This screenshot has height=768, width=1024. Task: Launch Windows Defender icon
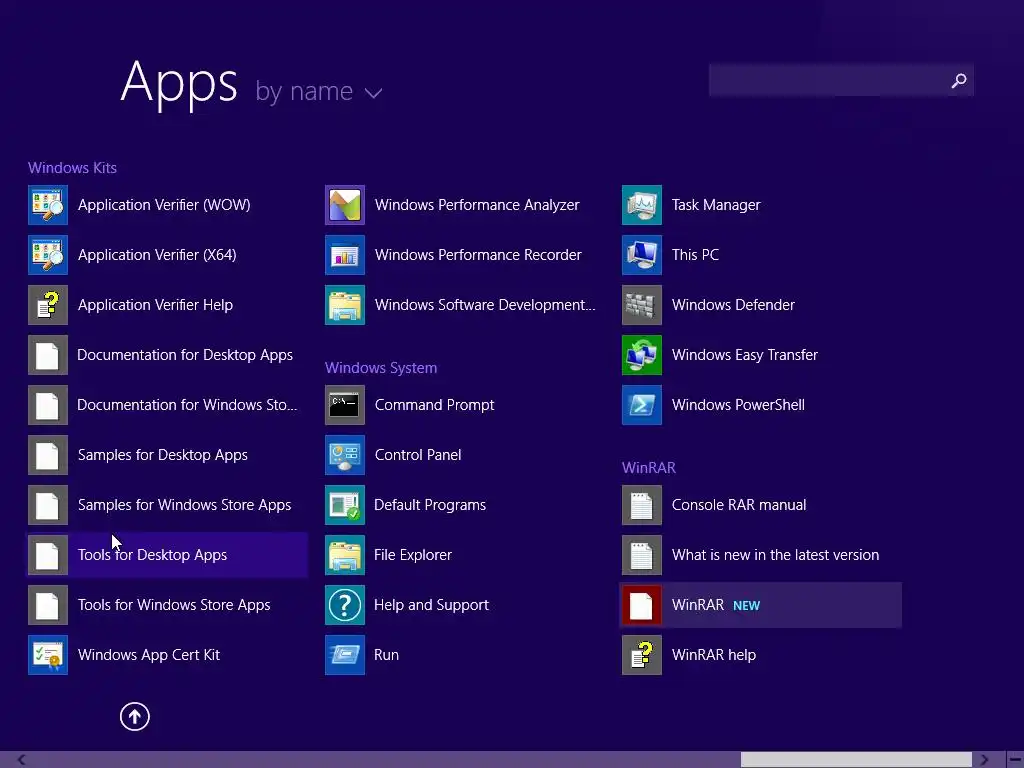tap(642, 305)
